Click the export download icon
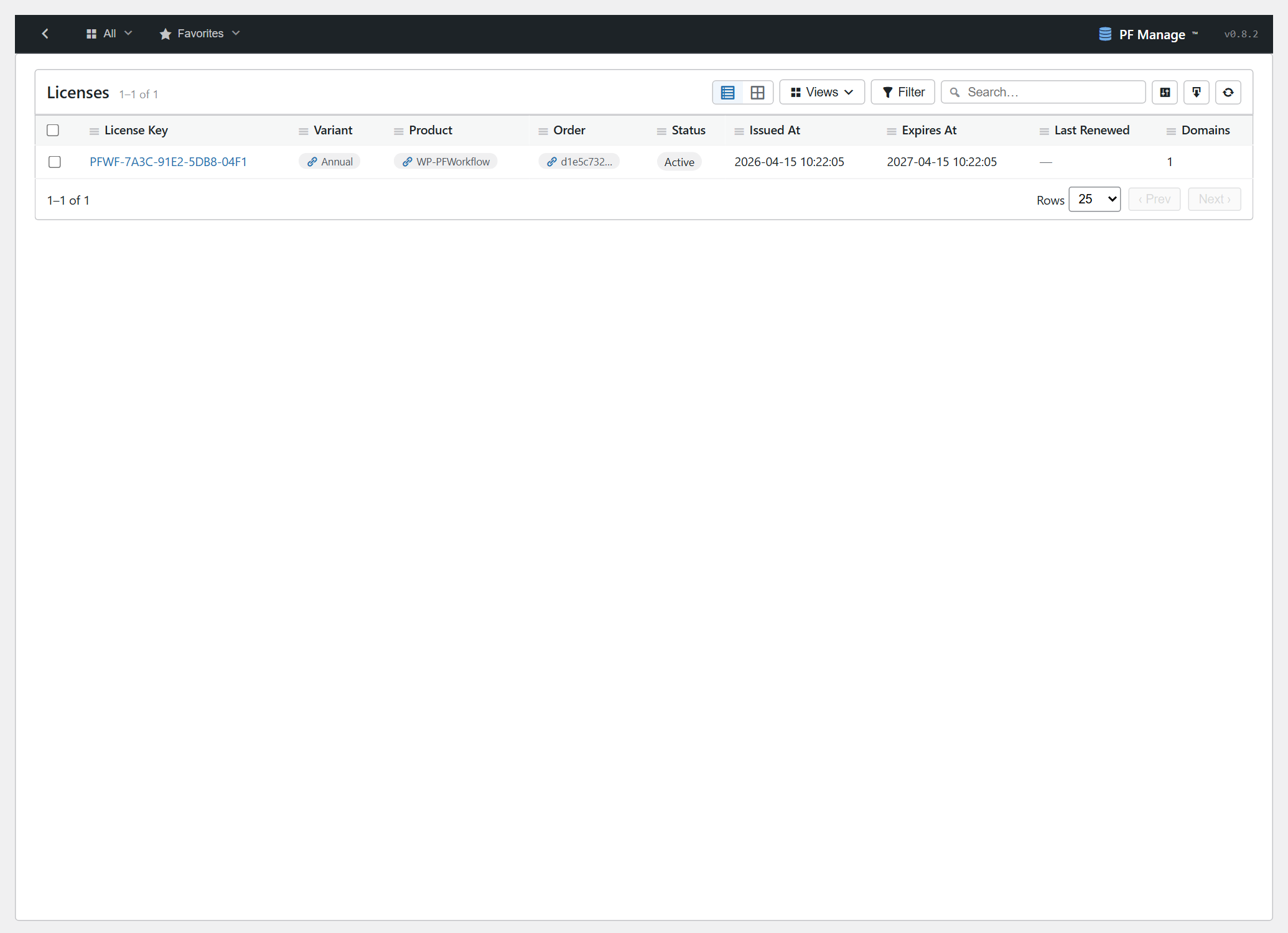 [1197, 93]
